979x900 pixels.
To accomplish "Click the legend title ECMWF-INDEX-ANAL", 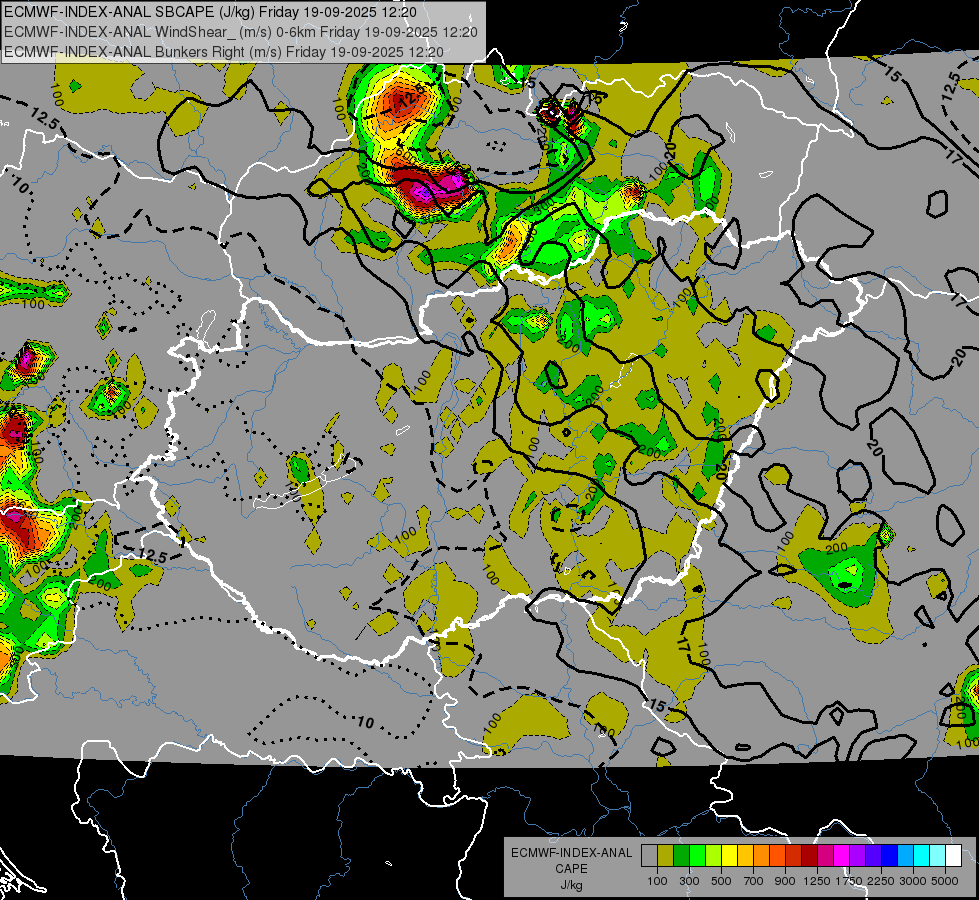I will [571, 853].
